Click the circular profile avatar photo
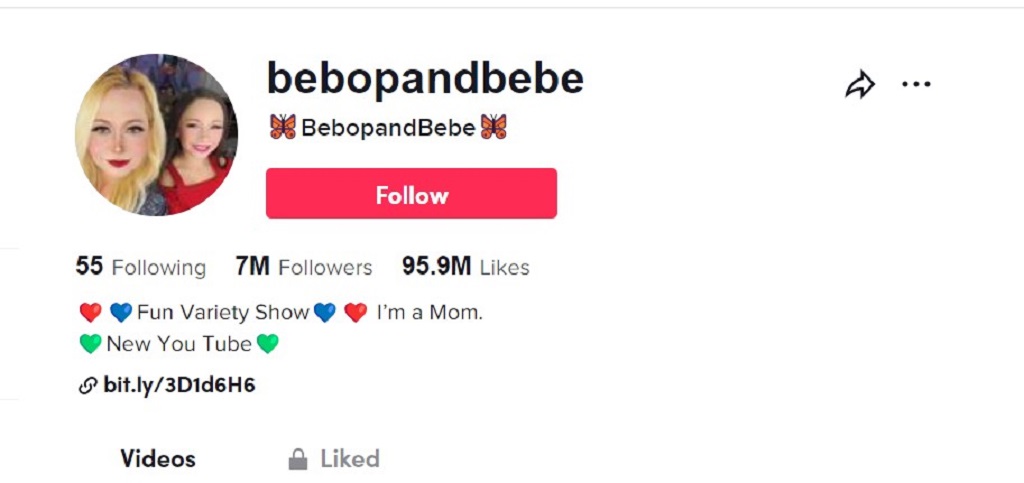Image resolution: width=1024 pixels, height=483 pixels. tap(157, 135)
